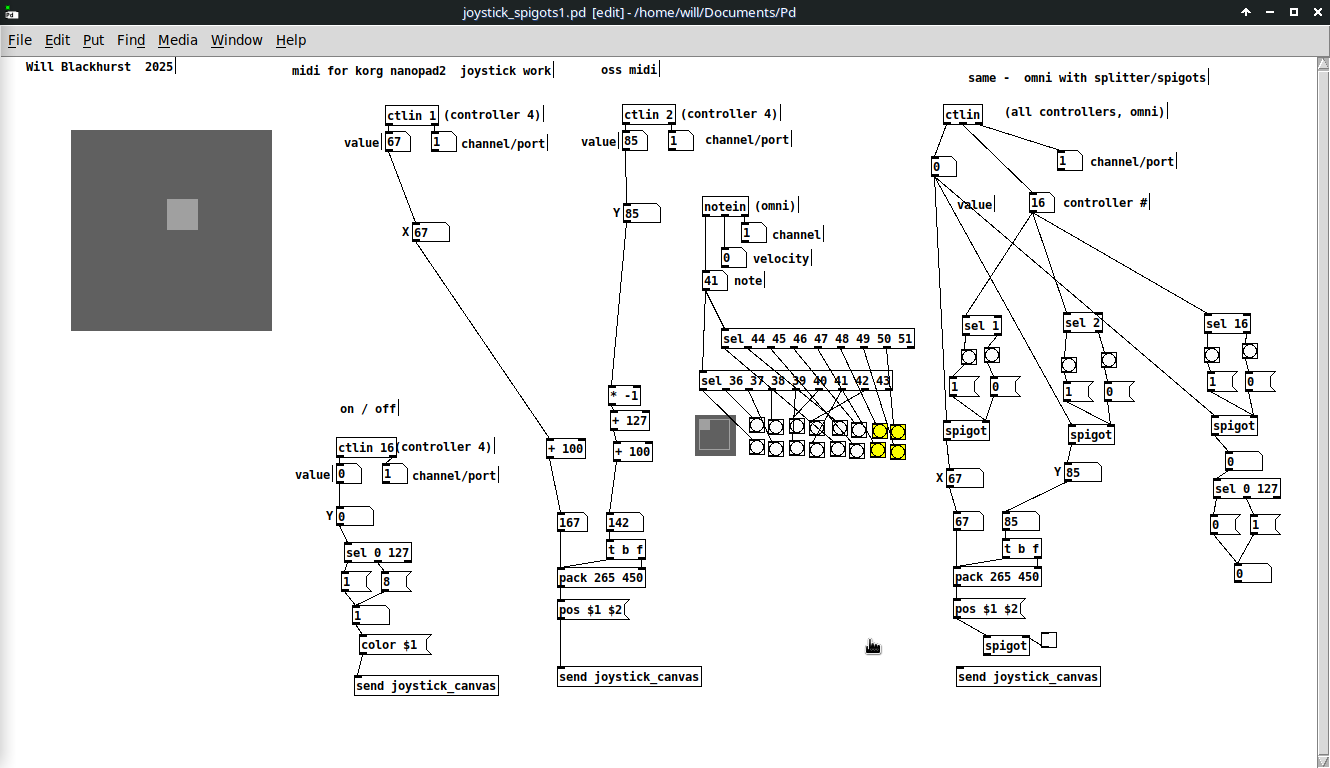
Task: Select the small gray canvas beside the bang grid
Action: (x=715, y=435)
